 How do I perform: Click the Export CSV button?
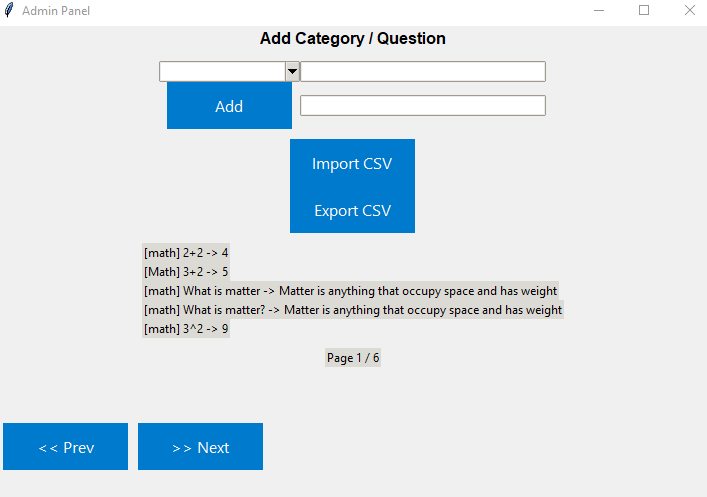pyautogui.click(x=352, y=211)
